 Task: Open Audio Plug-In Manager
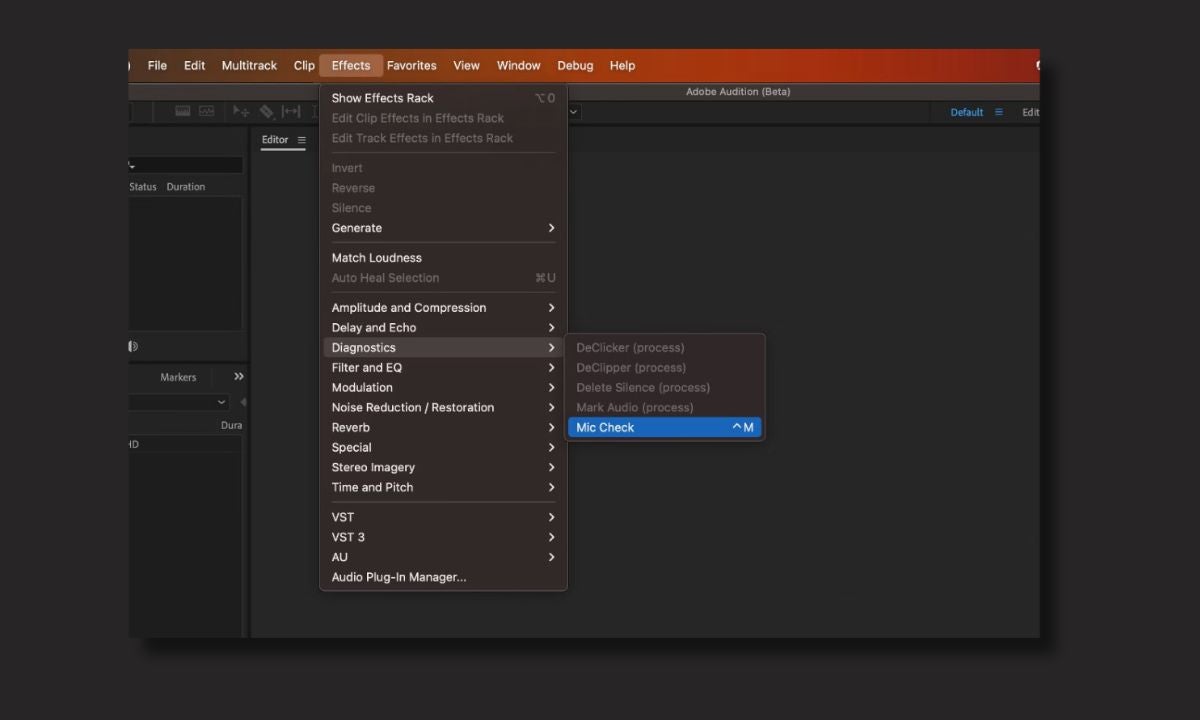[x=399, y=577]
